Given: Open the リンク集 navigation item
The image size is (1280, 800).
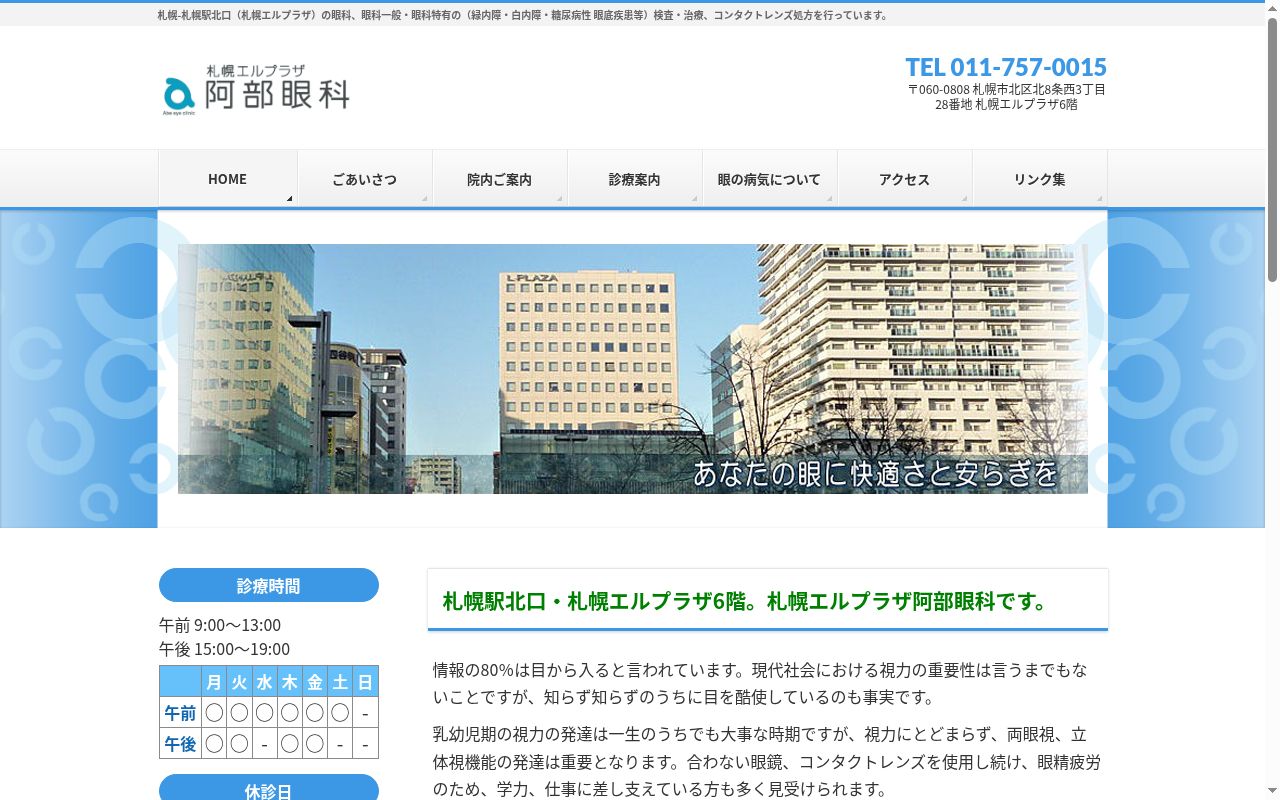Looking at the screenshot, I should pos(1040,179).
